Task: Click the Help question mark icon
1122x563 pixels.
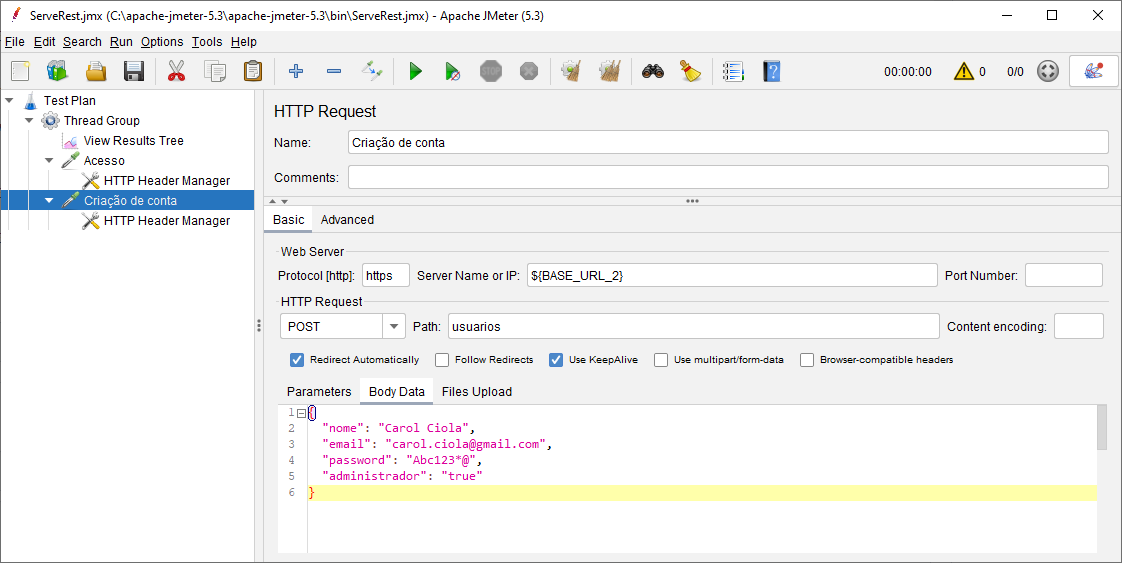Action: (x=771, y=71)
